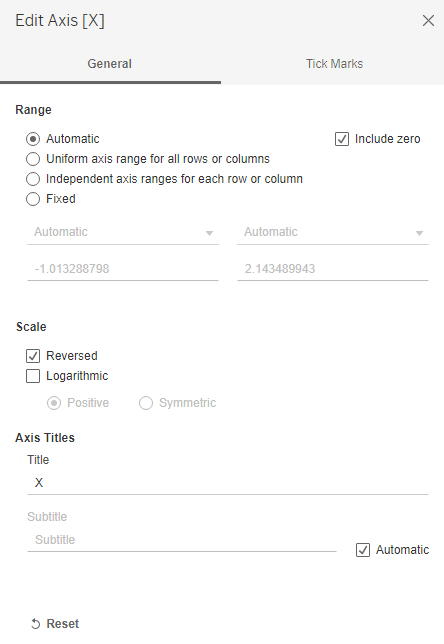The image size is (444, 644).
Task: Choose the Fixed range option
Action: [33, 199]
